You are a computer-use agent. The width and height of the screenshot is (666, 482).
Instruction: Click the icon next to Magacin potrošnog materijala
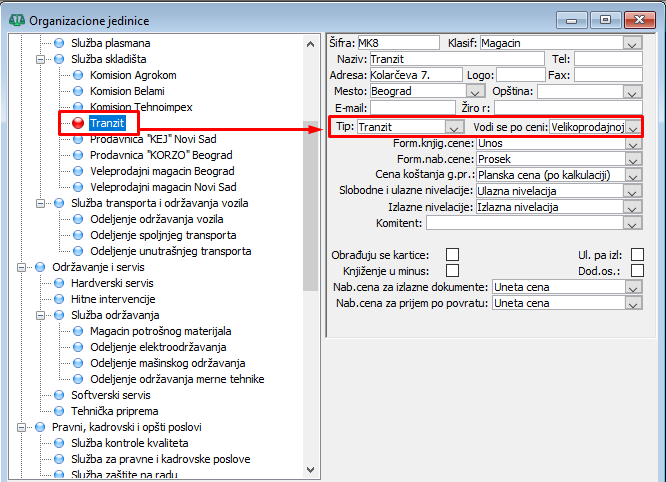coord(77,331)
